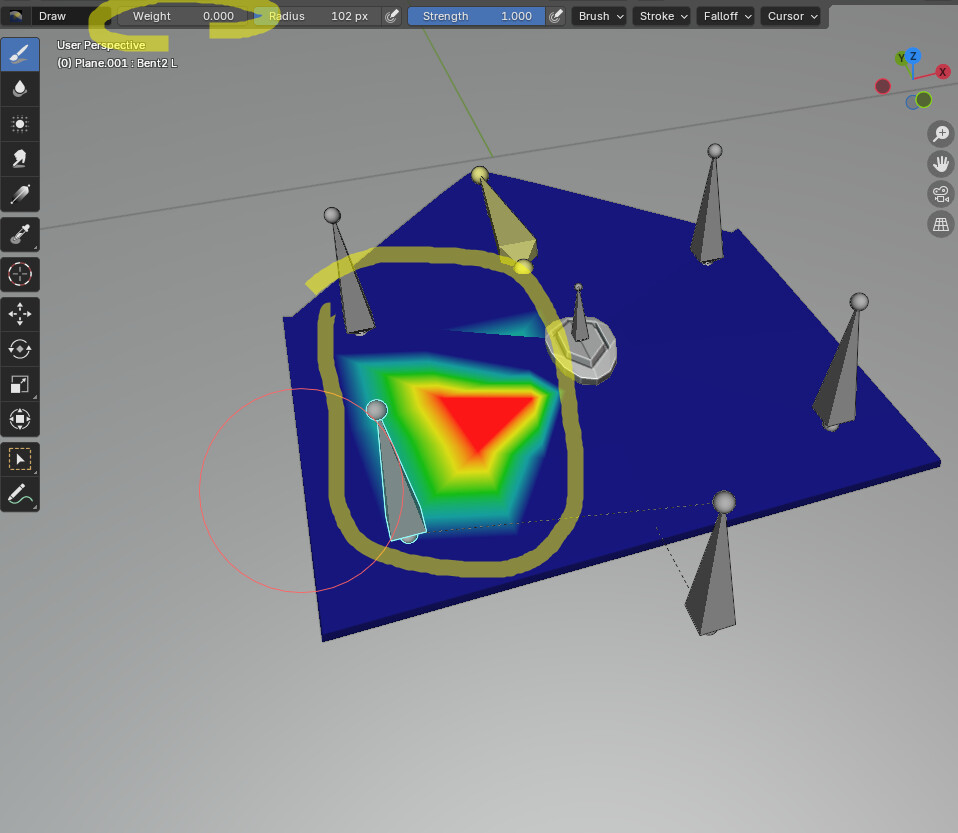Select the Gradient weight tool
This screenshot has height=833, width=958.
20,194
